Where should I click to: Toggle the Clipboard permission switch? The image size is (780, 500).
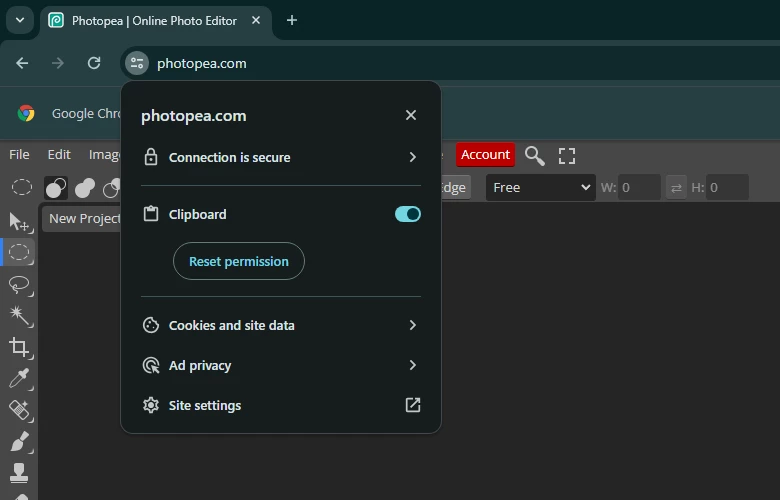(x=408, y=214)
